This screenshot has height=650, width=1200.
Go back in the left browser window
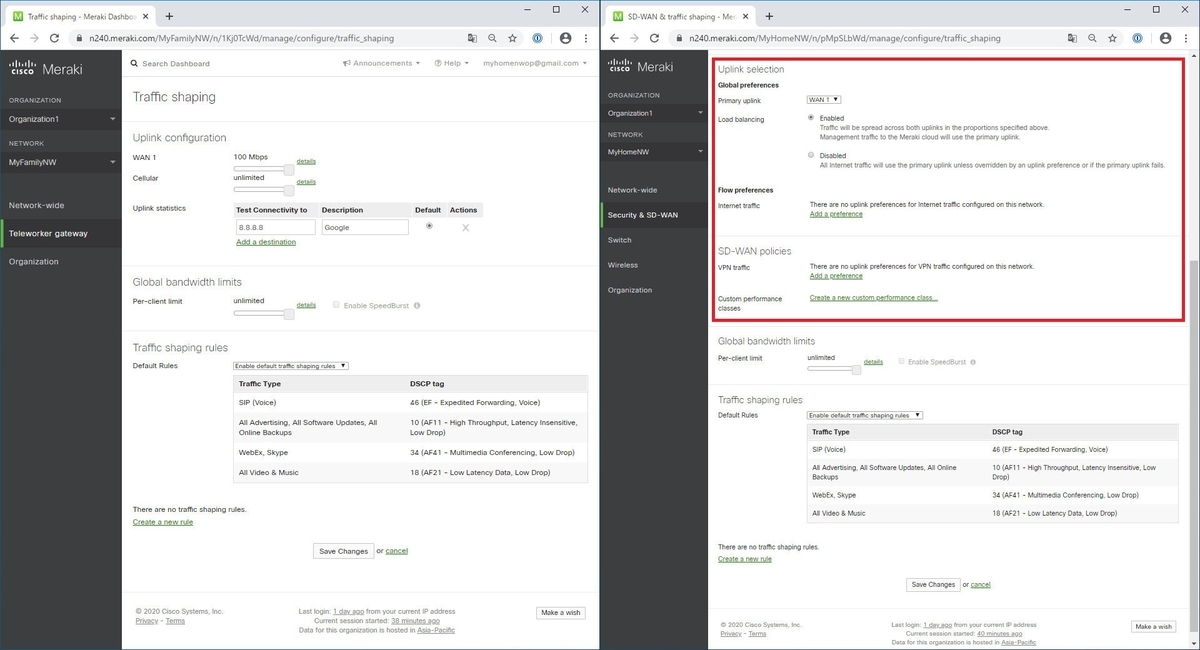15,38
